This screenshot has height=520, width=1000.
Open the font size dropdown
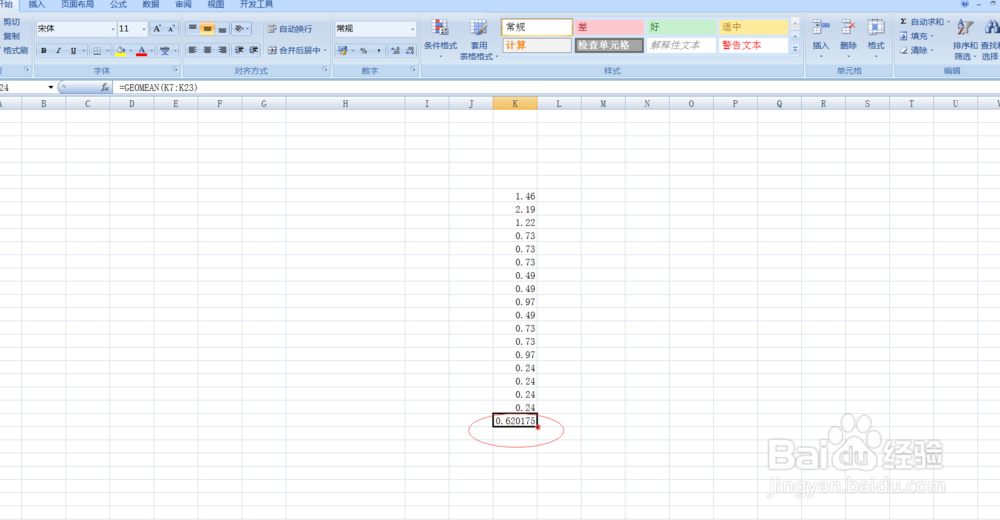[143, 29]
